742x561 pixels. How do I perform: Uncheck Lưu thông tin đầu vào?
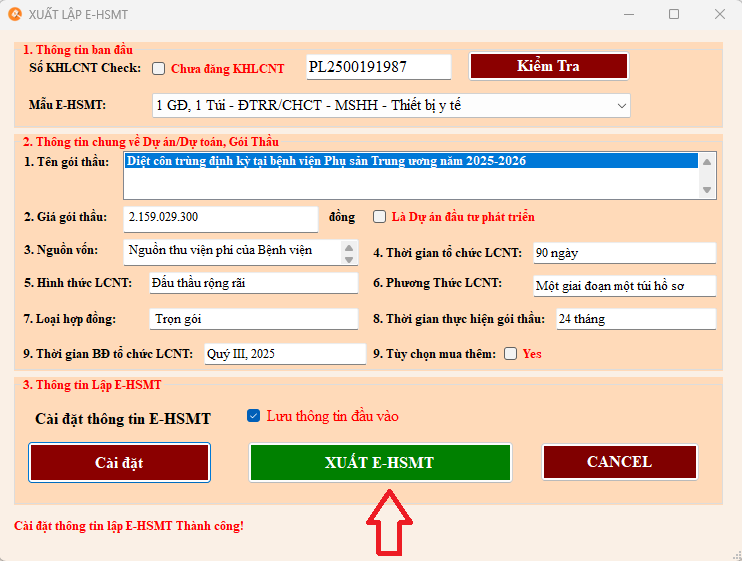click(x=253, y=416)
